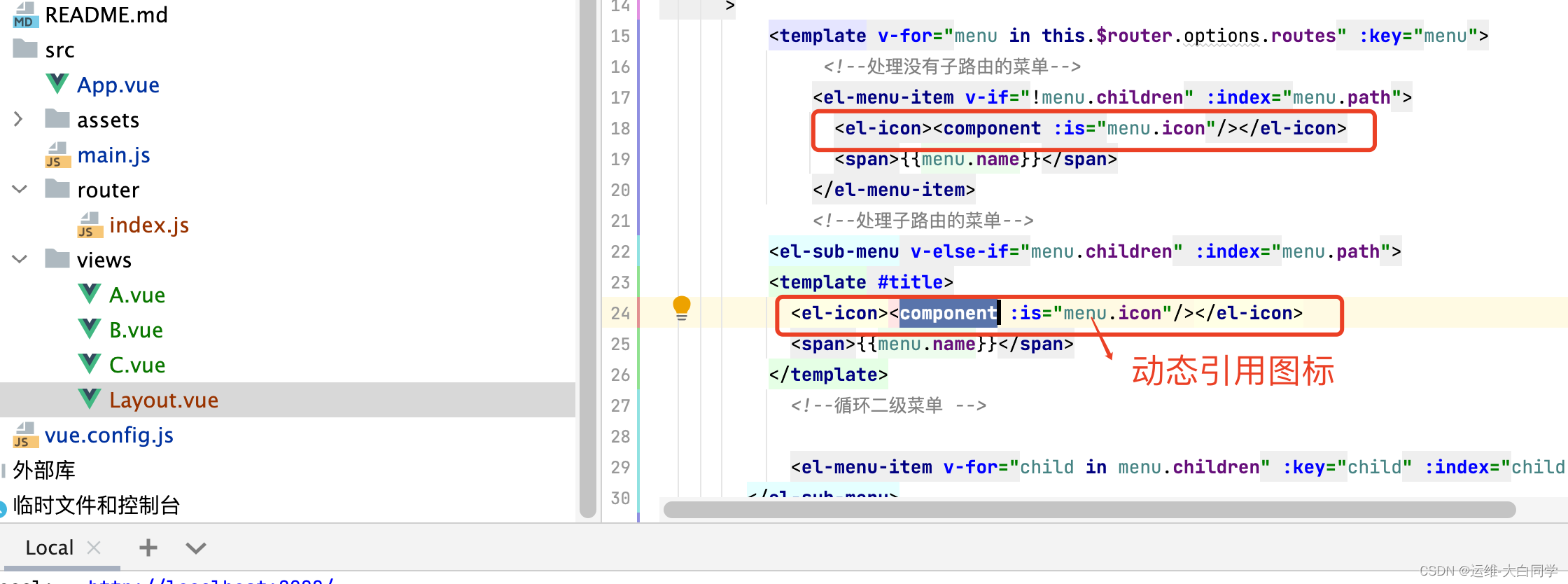Select the 外部库 node
Screen dimensions: 1568x584
pyautogui.click(x=43, y=470)
